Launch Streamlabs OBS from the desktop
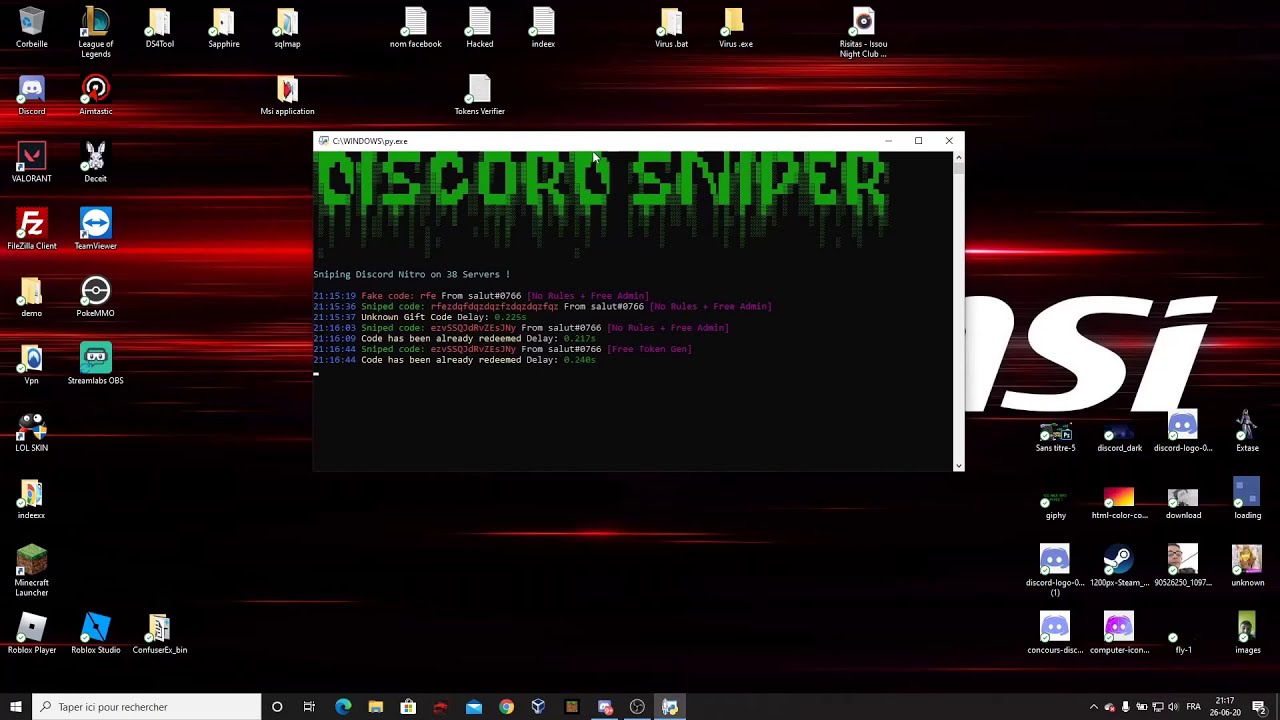The image size is (1280, 720). click(x=95, y=364)
